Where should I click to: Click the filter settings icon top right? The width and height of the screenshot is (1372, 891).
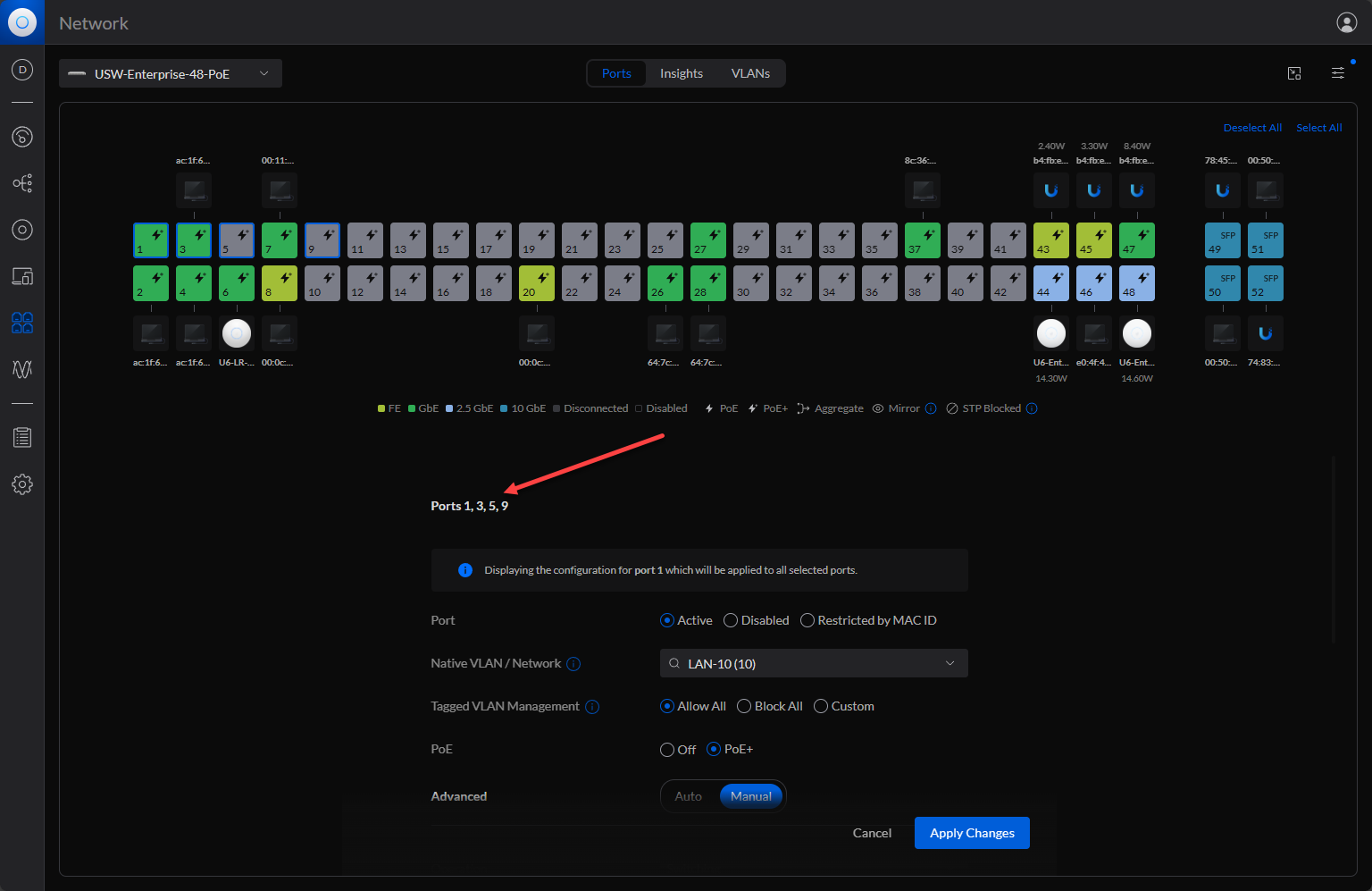point(1337,73)
